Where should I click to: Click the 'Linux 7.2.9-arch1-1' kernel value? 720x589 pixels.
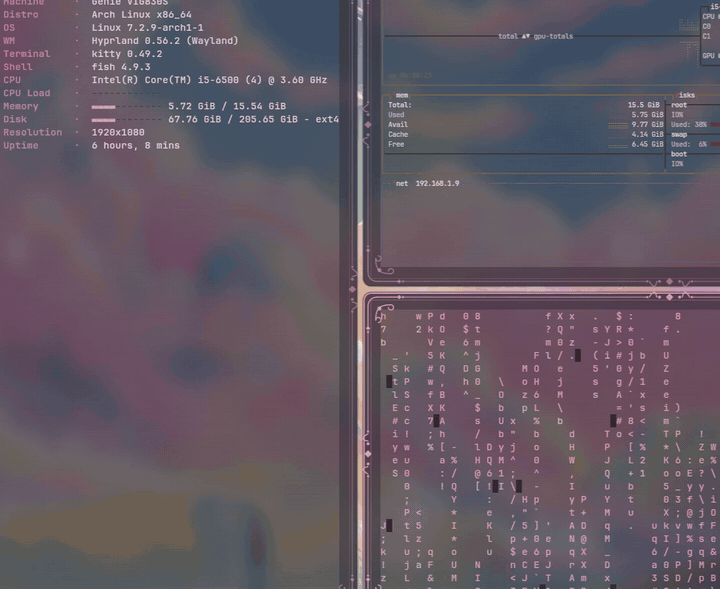(147, 28)
